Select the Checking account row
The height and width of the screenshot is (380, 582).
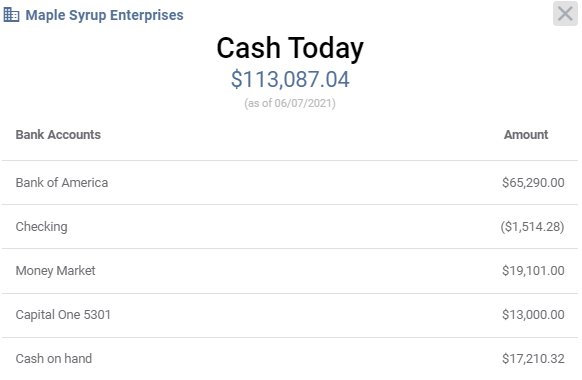click(x=290, y=226)
